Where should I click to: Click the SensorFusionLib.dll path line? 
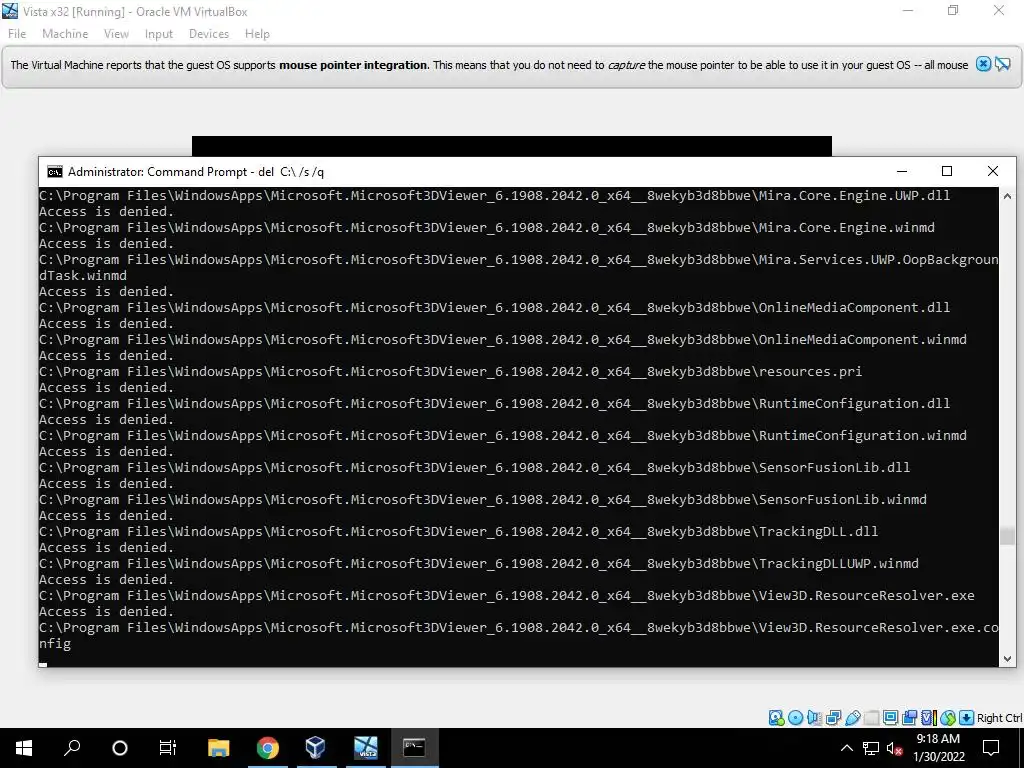coord(474,468)
